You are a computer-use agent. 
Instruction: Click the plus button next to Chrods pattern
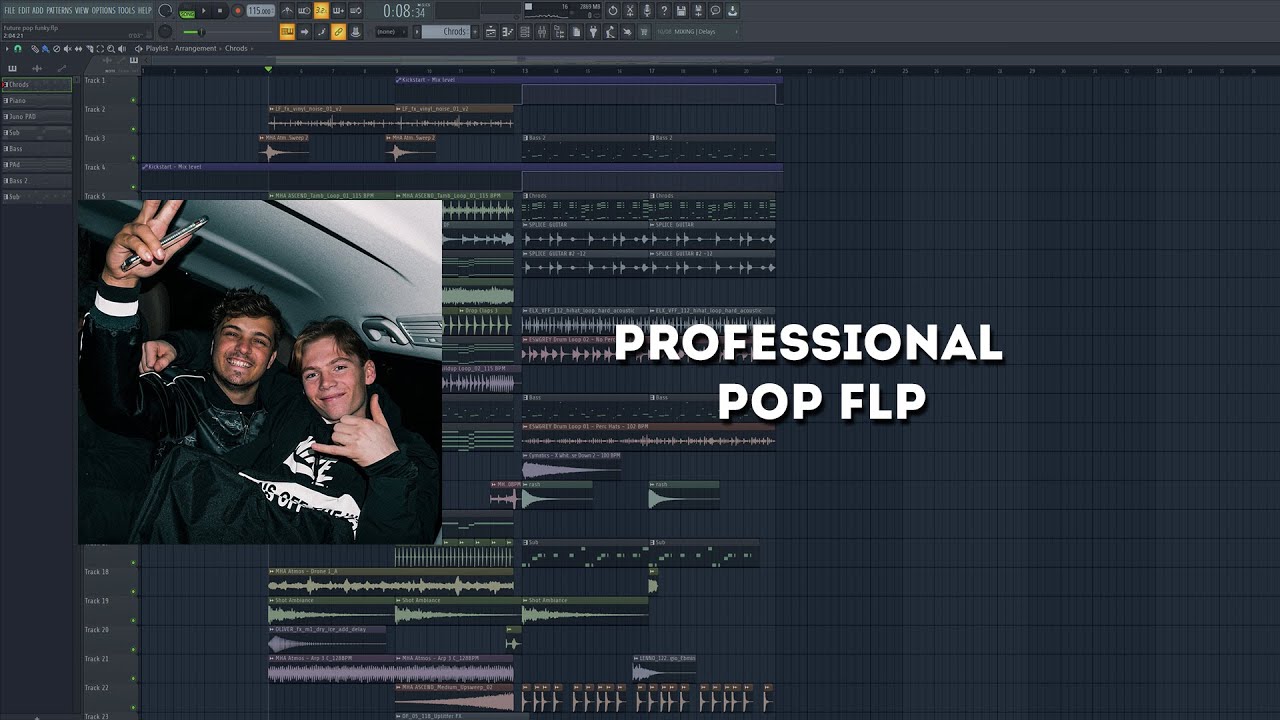(x=475, y=32)
